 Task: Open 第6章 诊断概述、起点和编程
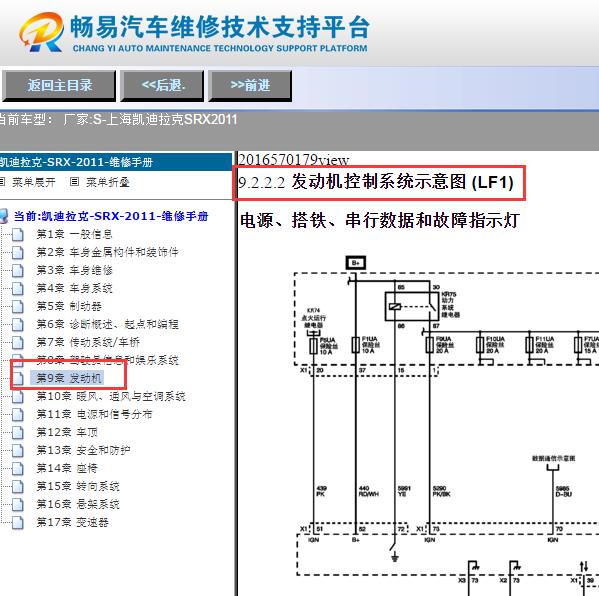tap(107, 324)
